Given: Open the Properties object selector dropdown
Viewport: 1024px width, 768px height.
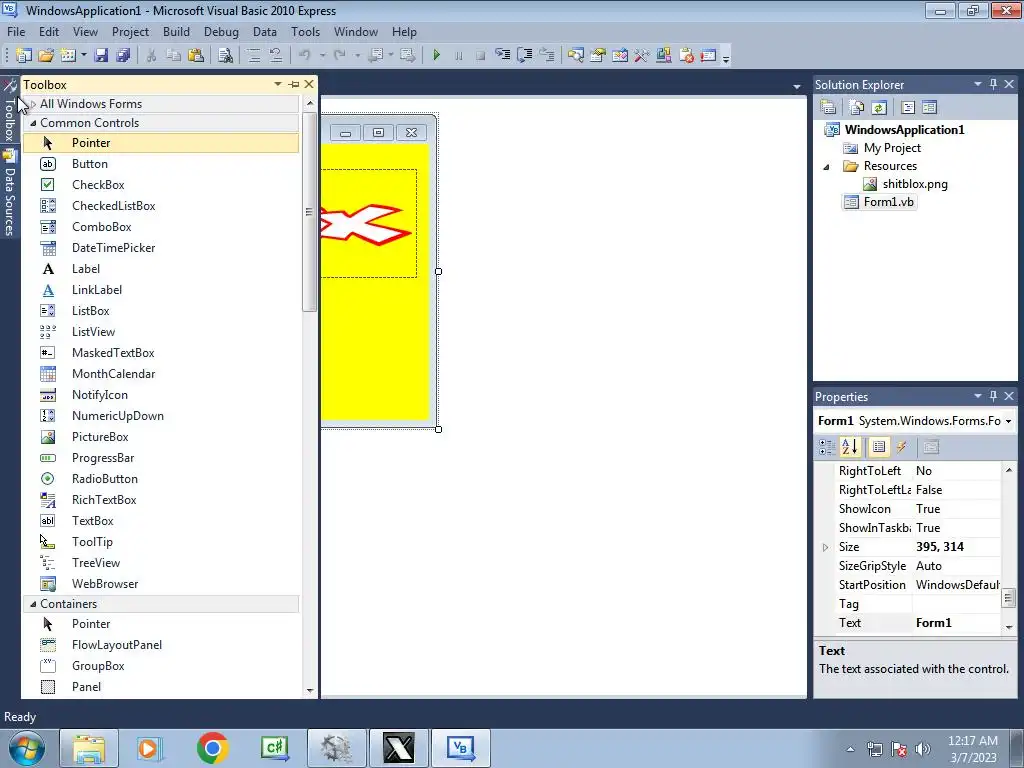Looking at the screenshot, I should (x=1008, y=421).
